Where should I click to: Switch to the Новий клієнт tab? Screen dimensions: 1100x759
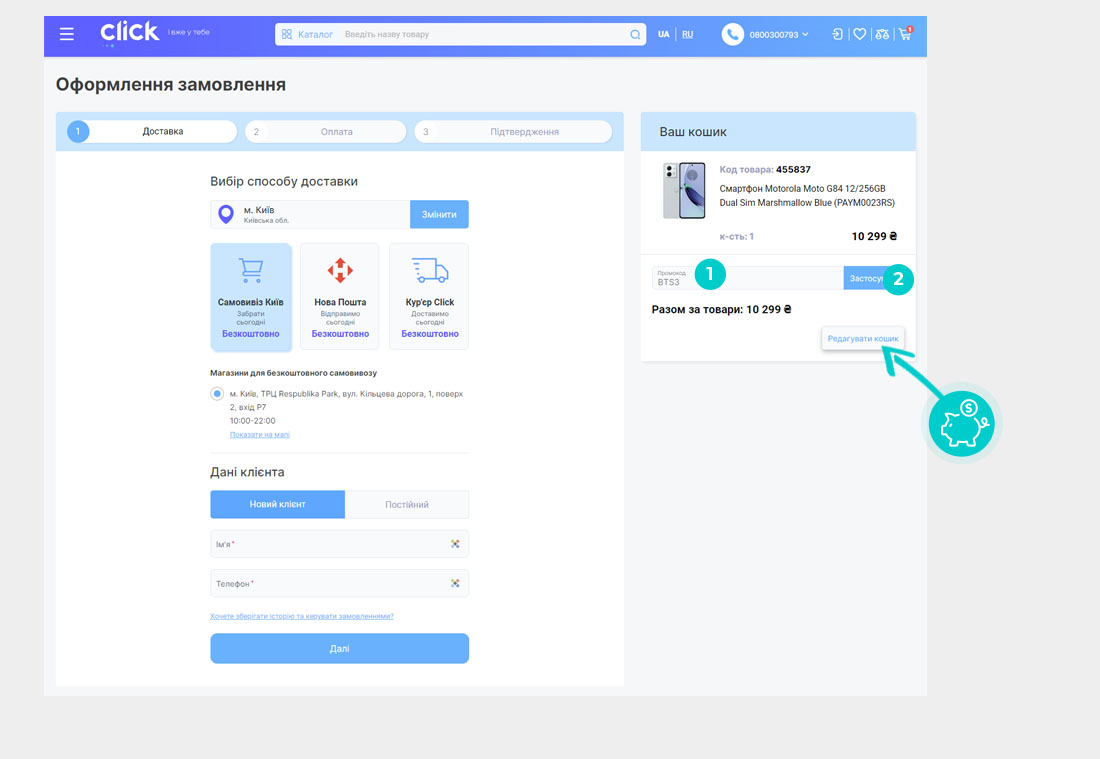[x=277, y=504]
